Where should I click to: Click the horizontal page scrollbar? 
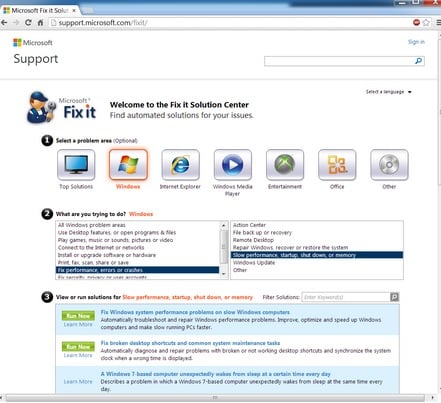[215, 398]
